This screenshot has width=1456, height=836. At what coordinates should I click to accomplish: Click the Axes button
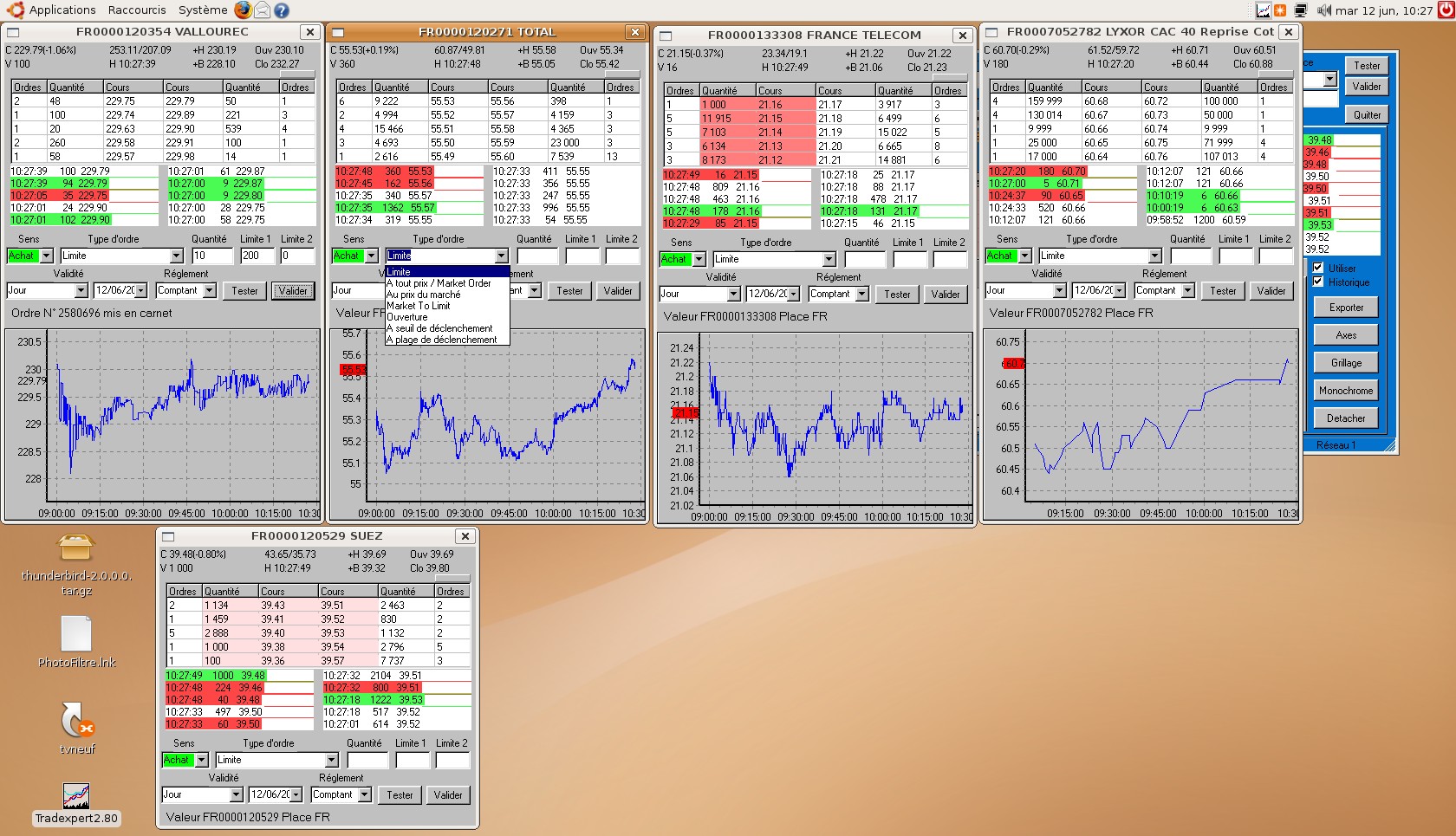[1346, 335]
